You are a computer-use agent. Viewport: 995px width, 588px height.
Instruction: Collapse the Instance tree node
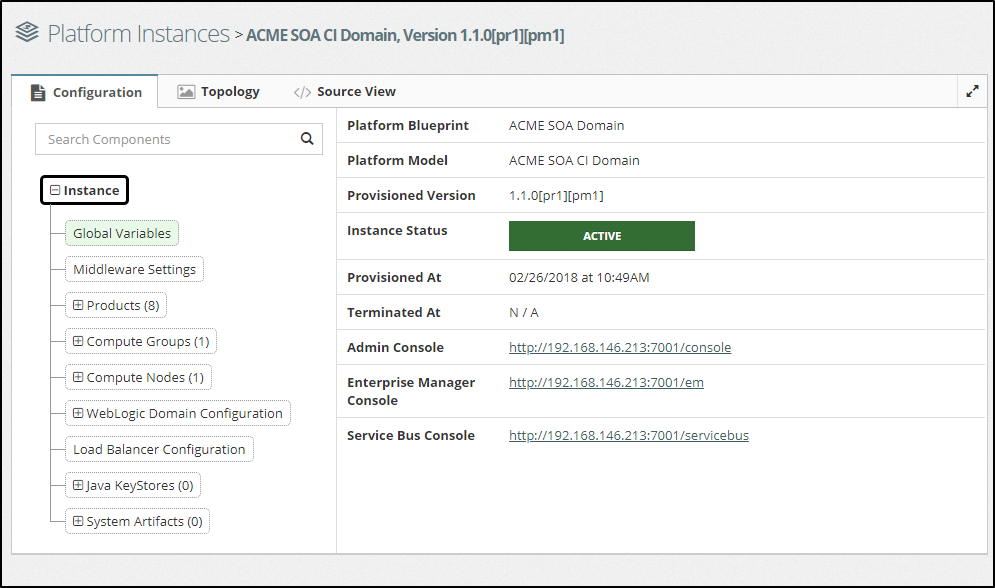[x=55, y=190]
